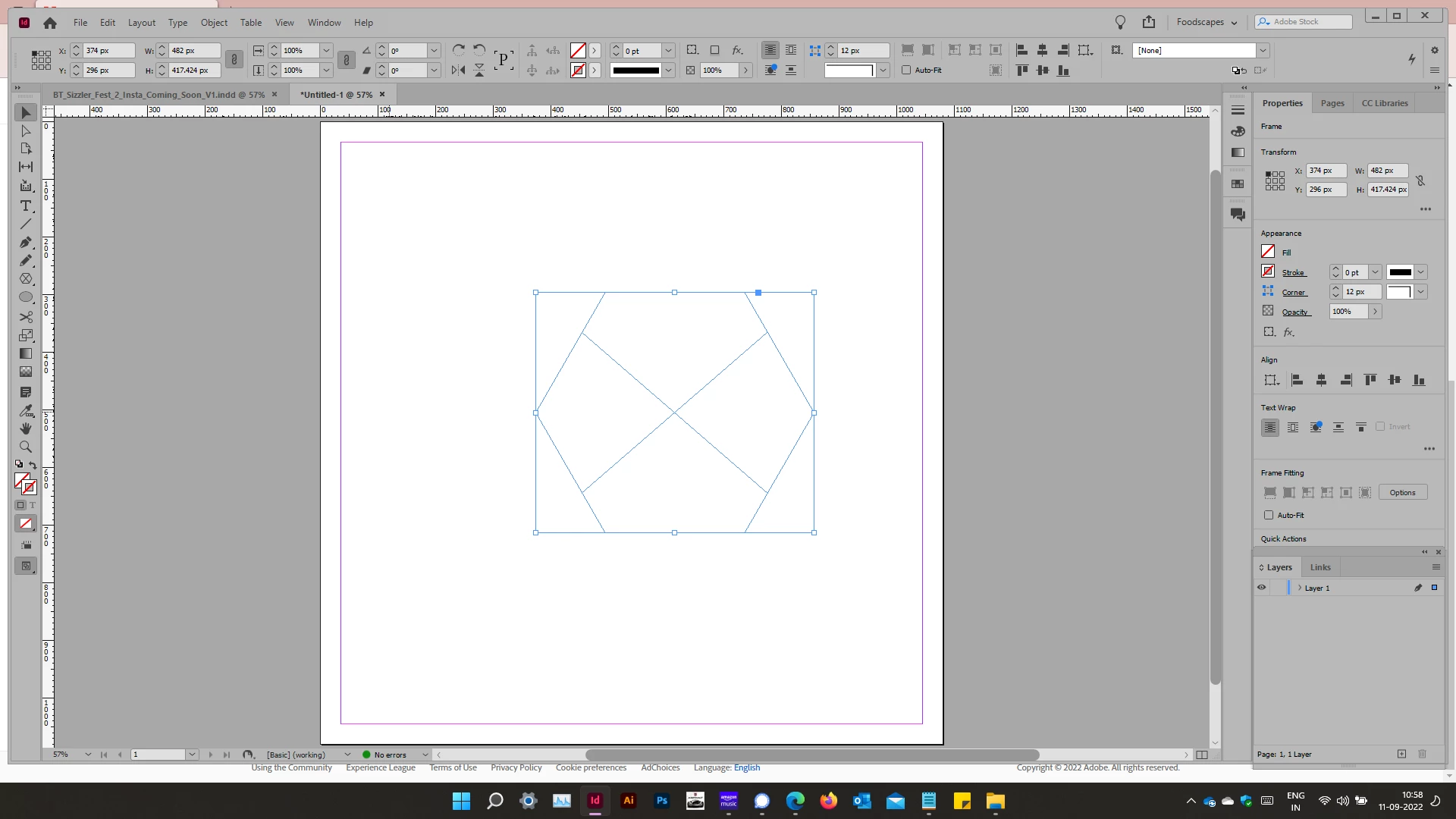Click rotate 90° clockwise icon
This screenshot has height=819, width=1456.
(x=459, y=50)
